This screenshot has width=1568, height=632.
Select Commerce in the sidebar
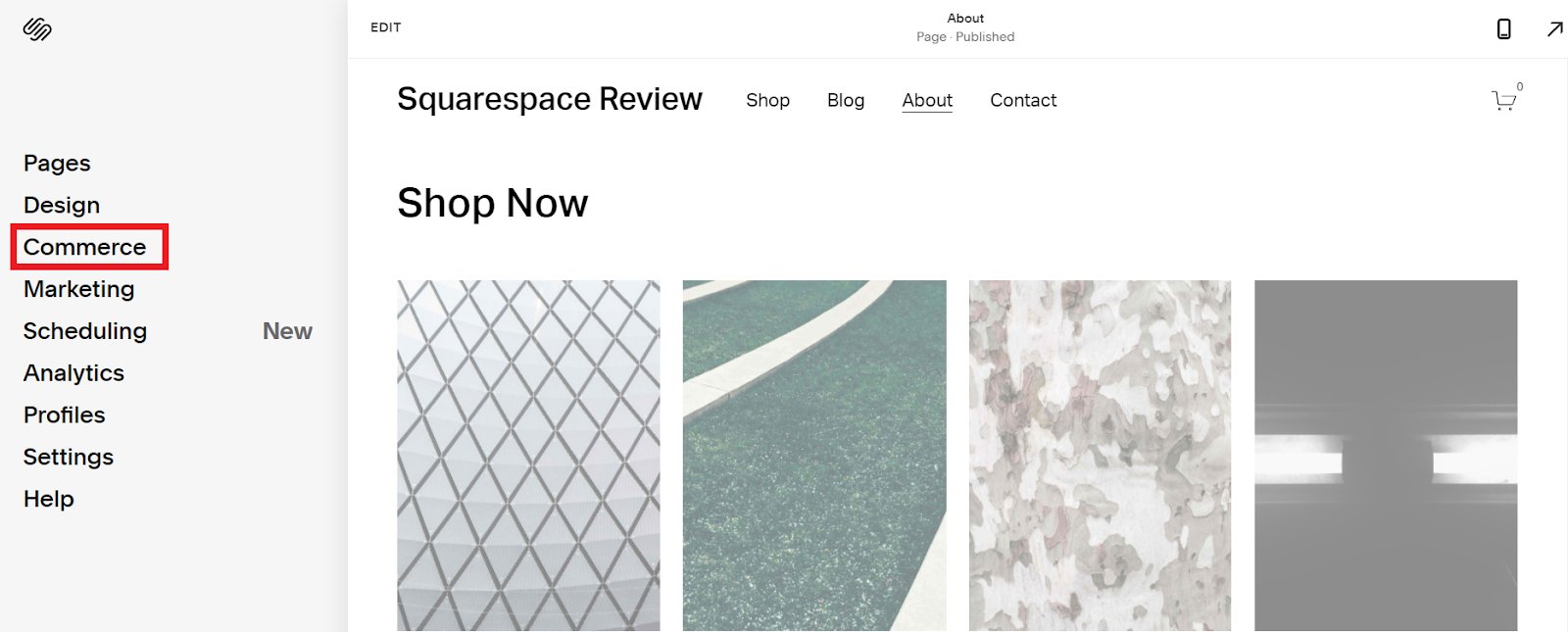[x=85, y=247]
